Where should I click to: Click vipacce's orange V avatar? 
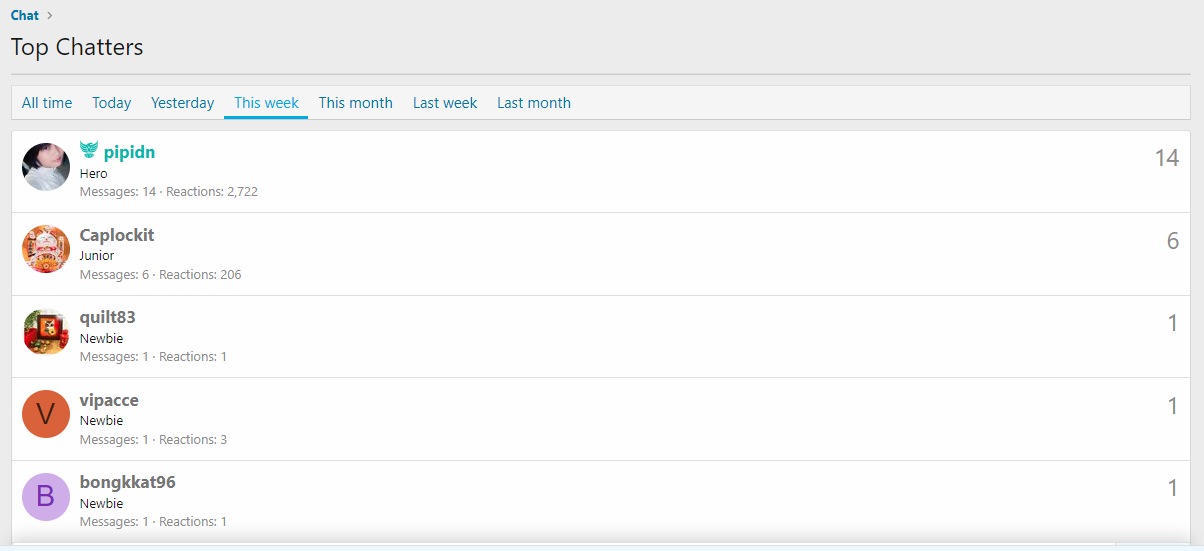46,414
